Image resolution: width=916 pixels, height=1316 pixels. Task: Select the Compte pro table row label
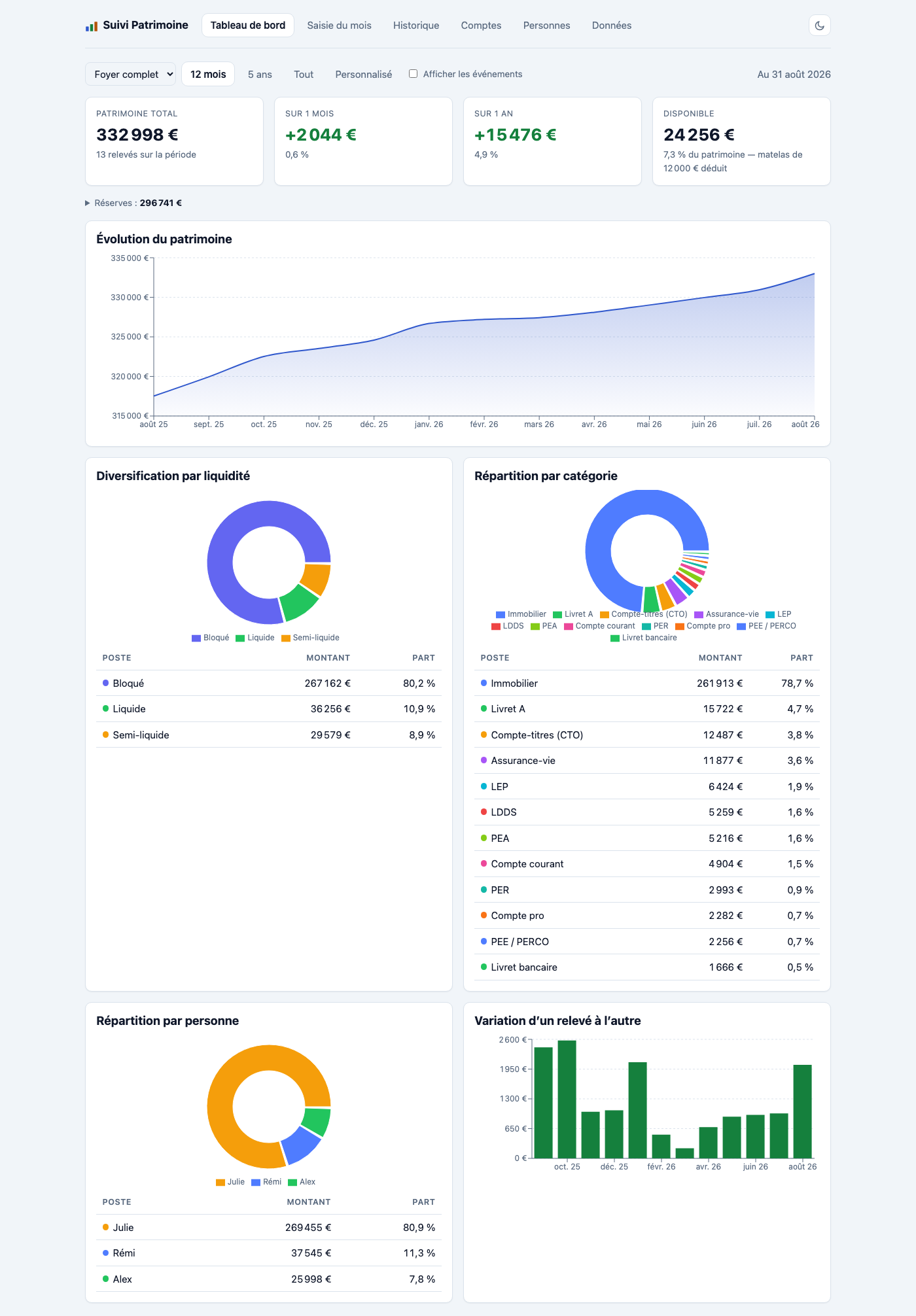click(518, 916)
